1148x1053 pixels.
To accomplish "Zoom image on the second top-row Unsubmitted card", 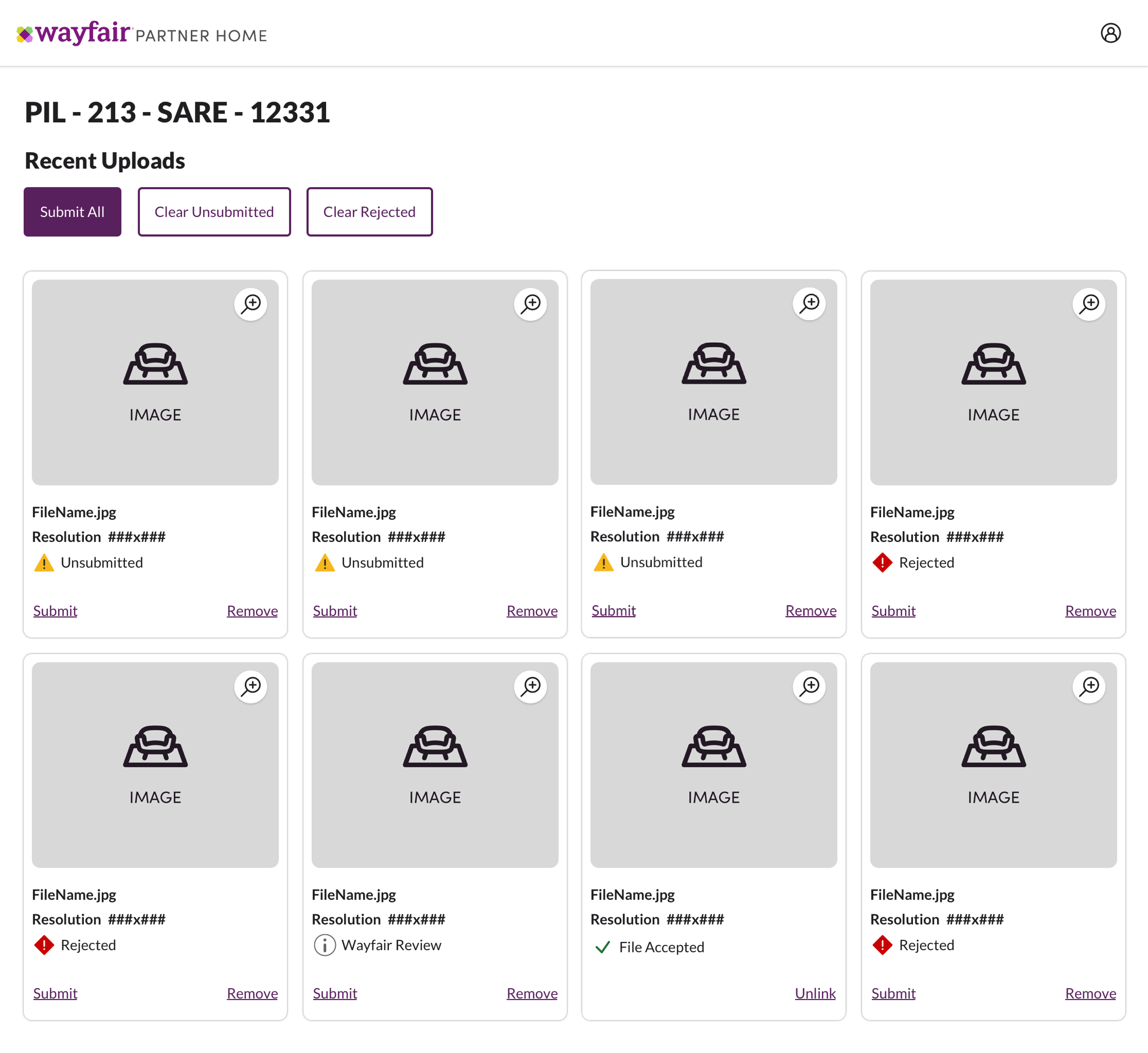I will pyautogui.click(x=530, y=304).
